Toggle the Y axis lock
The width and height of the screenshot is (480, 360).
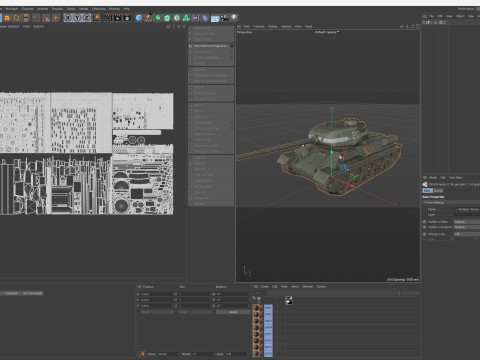(77, 18)
